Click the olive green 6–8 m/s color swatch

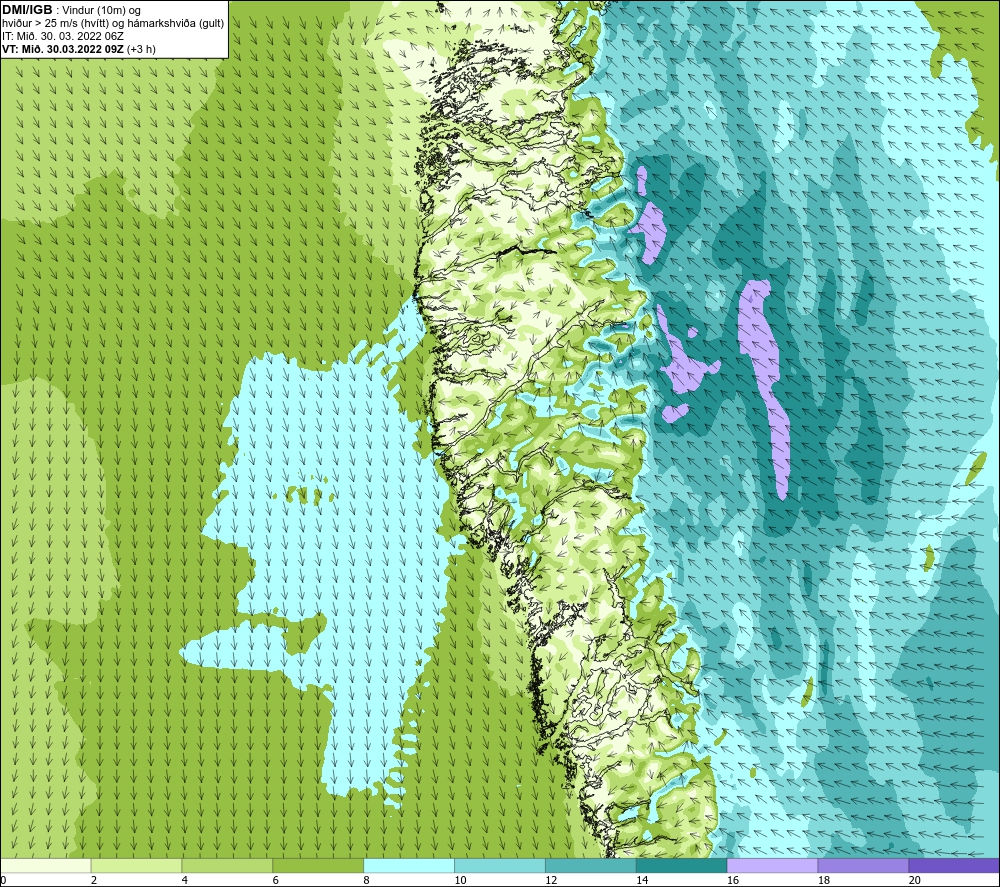pos(318,865)
